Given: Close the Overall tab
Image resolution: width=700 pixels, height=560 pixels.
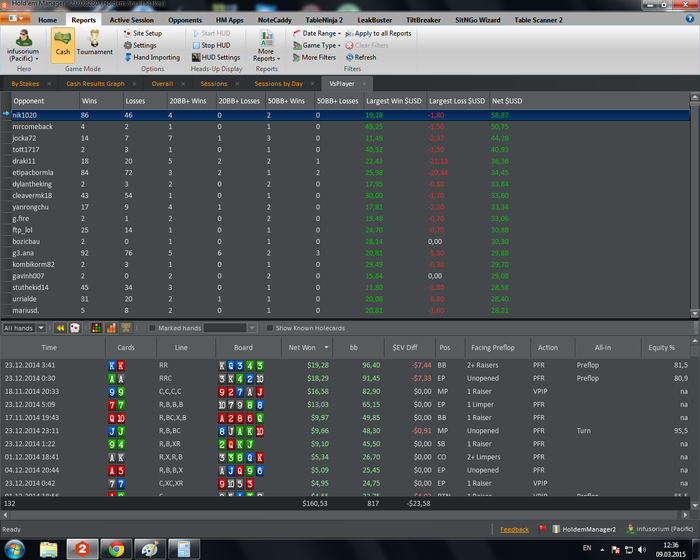Looking at the screenshot, I should (183, 84).
